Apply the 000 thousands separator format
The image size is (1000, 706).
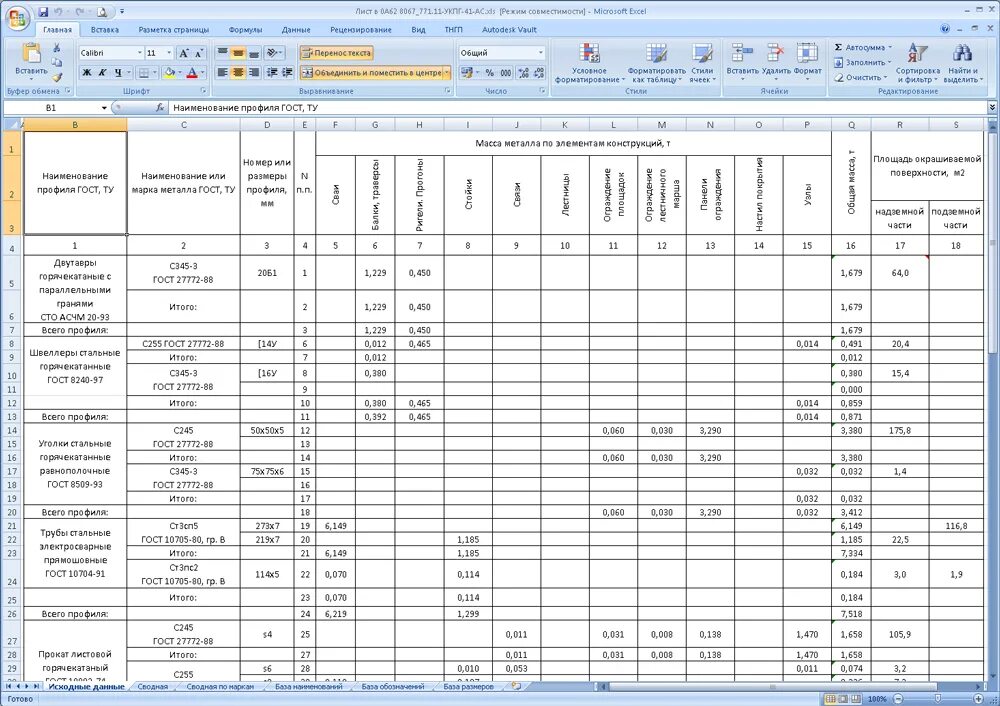pos(506,73)
